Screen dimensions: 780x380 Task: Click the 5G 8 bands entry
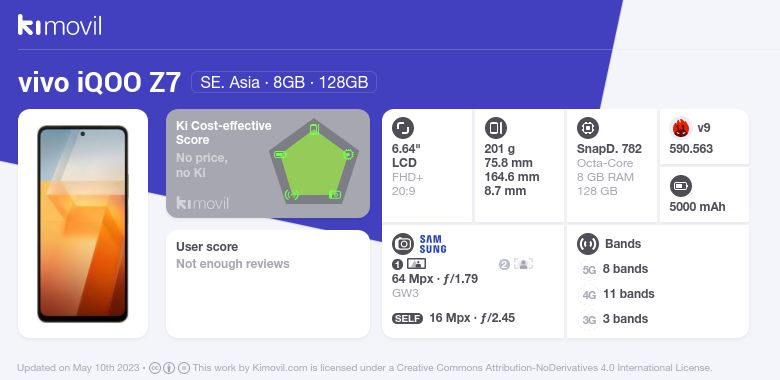[x=614, y=269]
